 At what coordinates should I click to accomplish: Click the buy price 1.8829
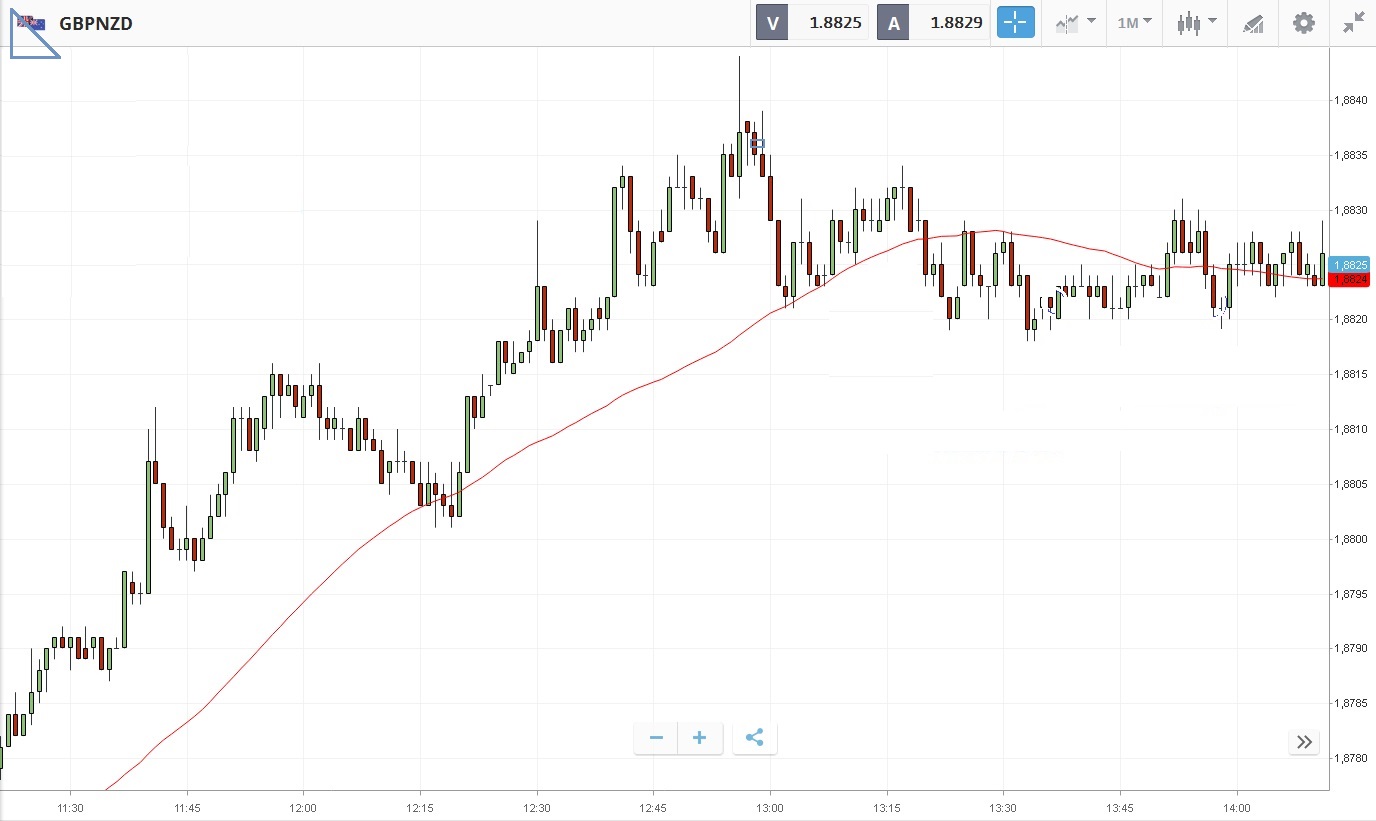tap(956, 22)
